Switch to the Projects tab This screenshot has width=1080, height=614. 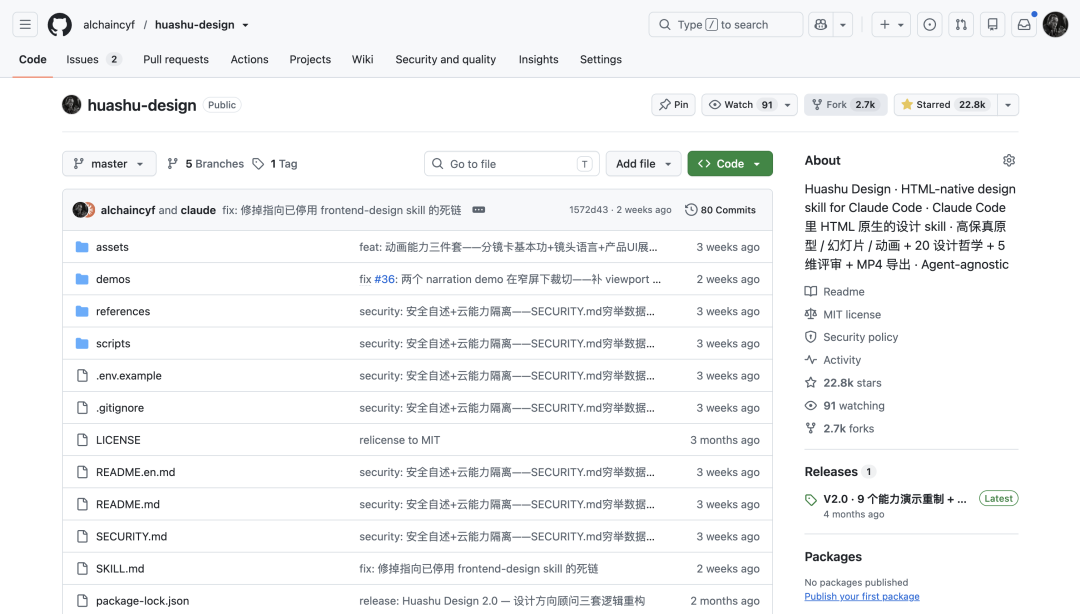[310, 59]
